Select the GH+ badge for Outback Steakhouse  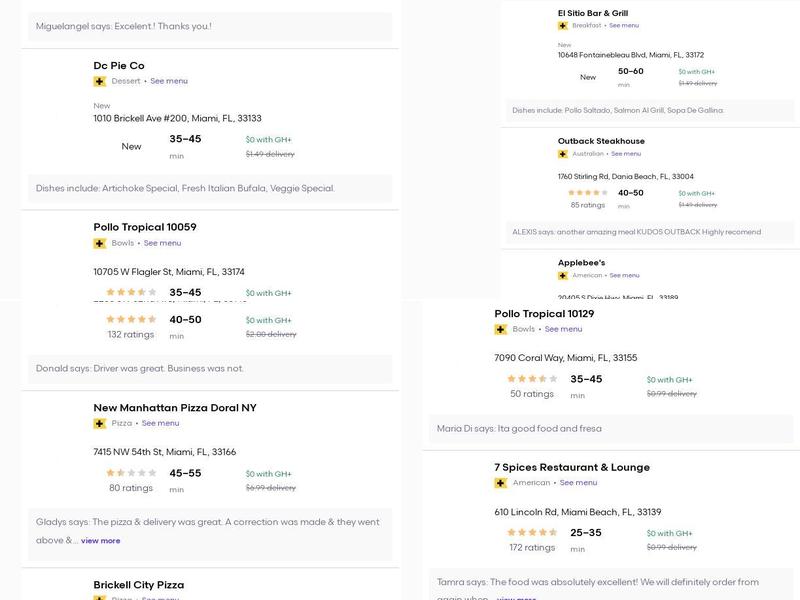[x=563, y=154]
